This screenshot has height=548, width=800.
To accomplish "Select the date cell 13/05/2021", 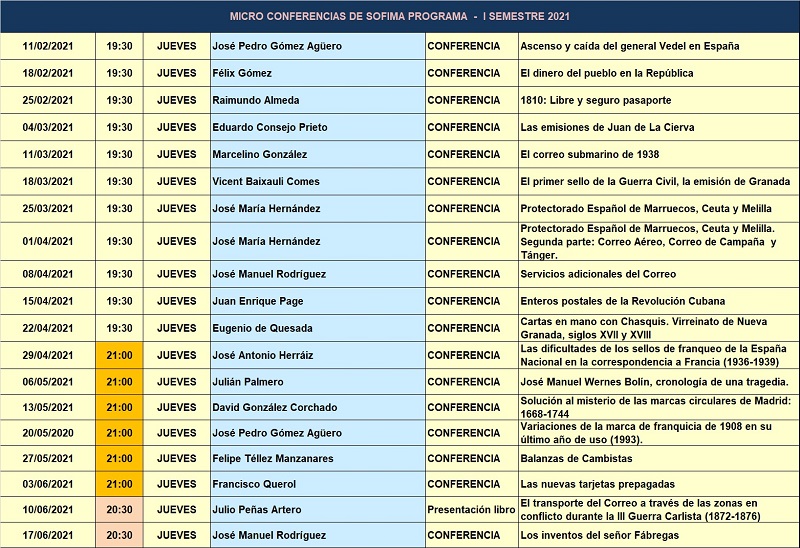I will pos(48,407).
